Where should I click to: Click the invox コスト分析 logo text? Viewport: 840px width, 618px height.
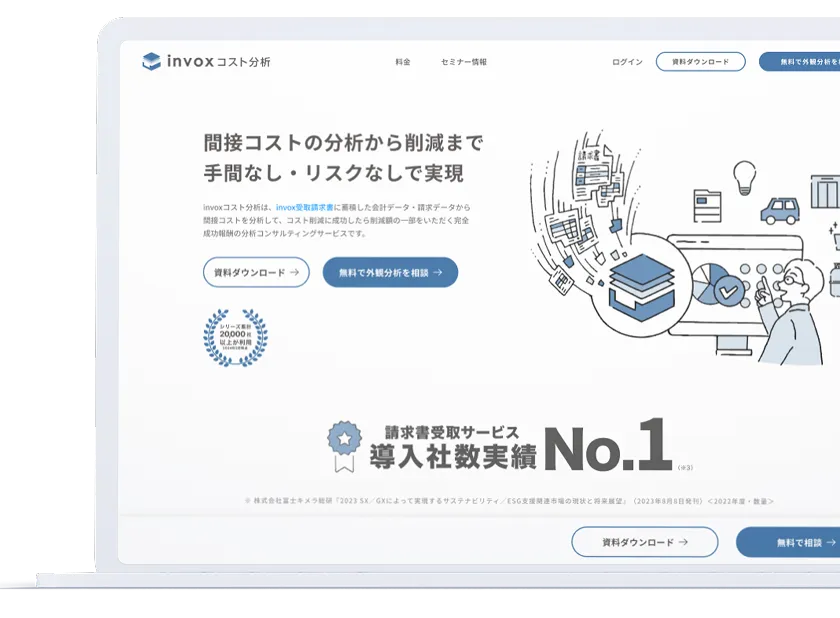[219, 62]
